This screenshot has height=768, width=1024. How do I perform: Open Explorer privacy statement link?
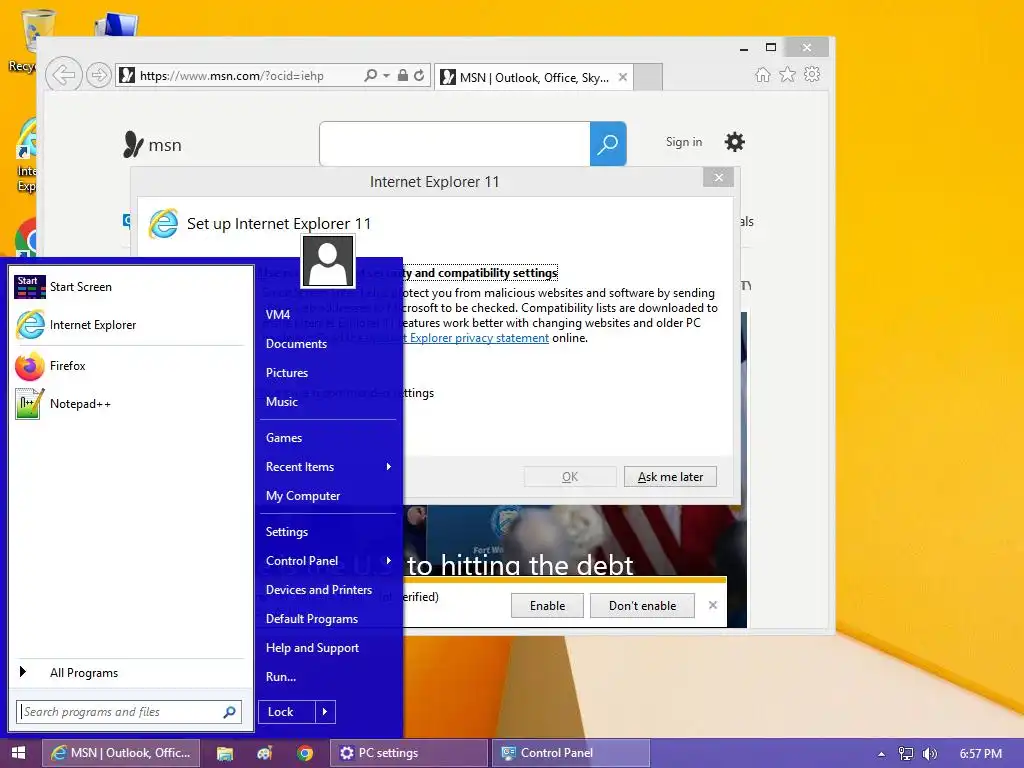[479, 338]
